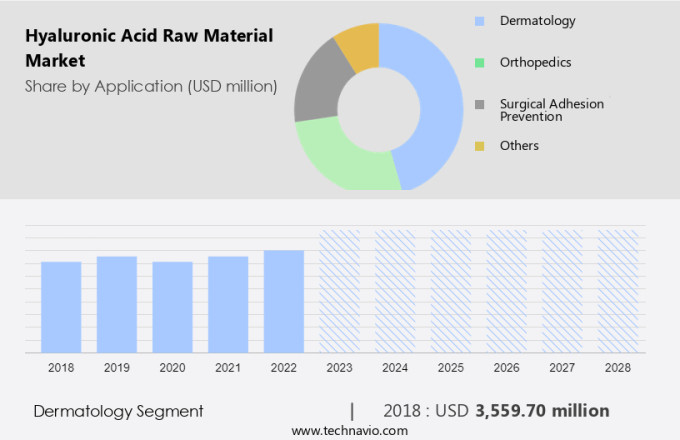Click the 2018 solid blue bar
Viewport: 680px width, 440px height.
click(61, 306)
